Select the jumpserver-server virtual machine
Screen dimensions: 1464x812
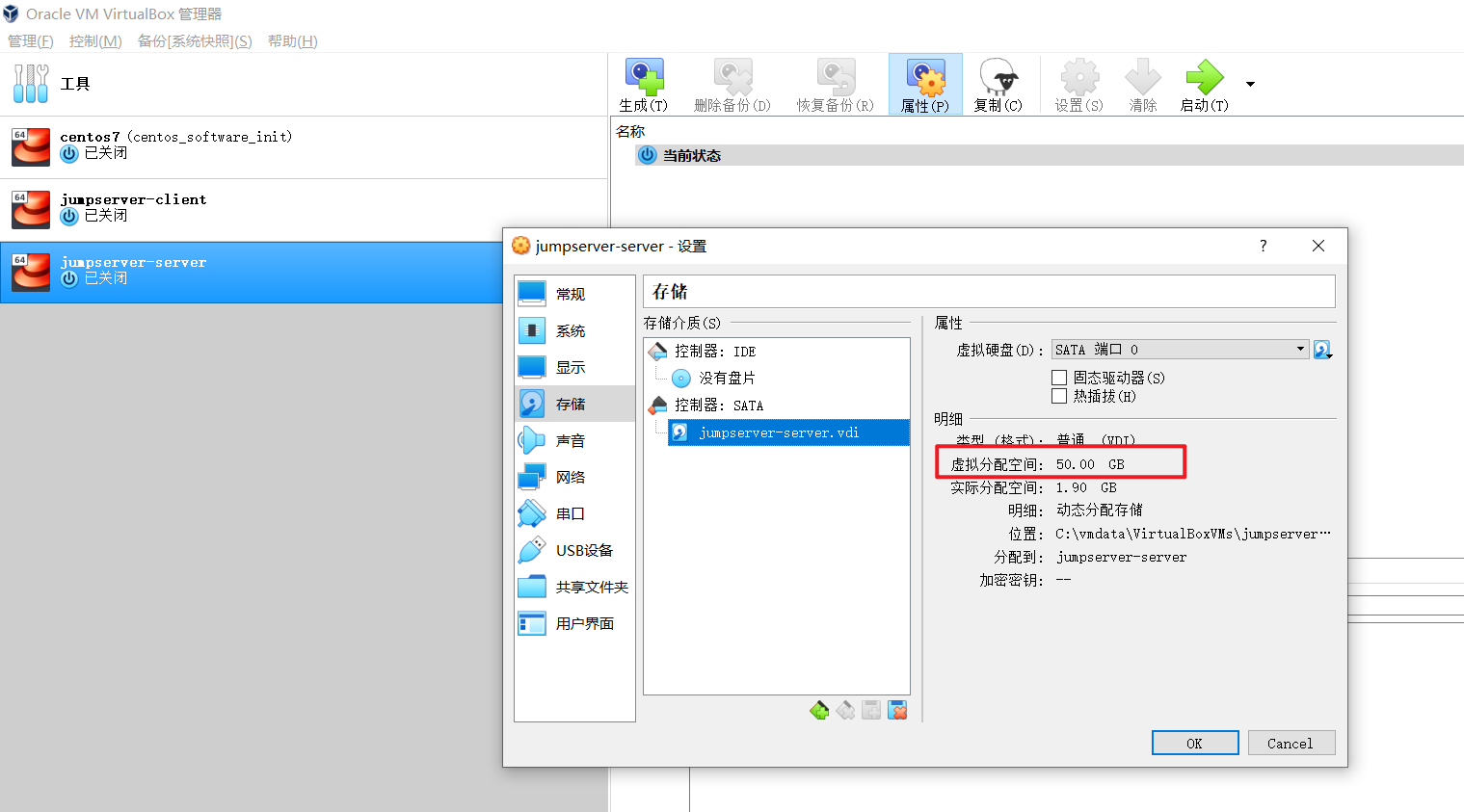252,272
